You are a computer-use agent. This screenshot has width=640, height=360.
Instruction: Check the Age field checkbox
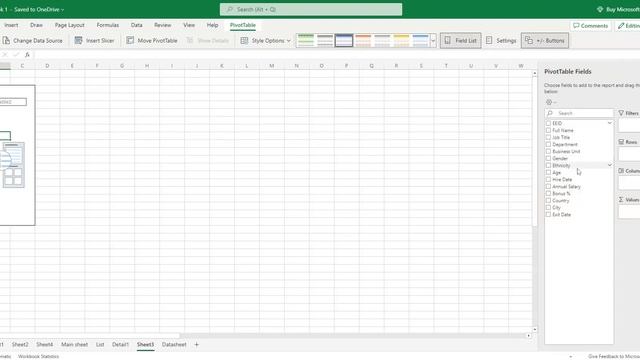pyautogui.click(x=548, y=172)
